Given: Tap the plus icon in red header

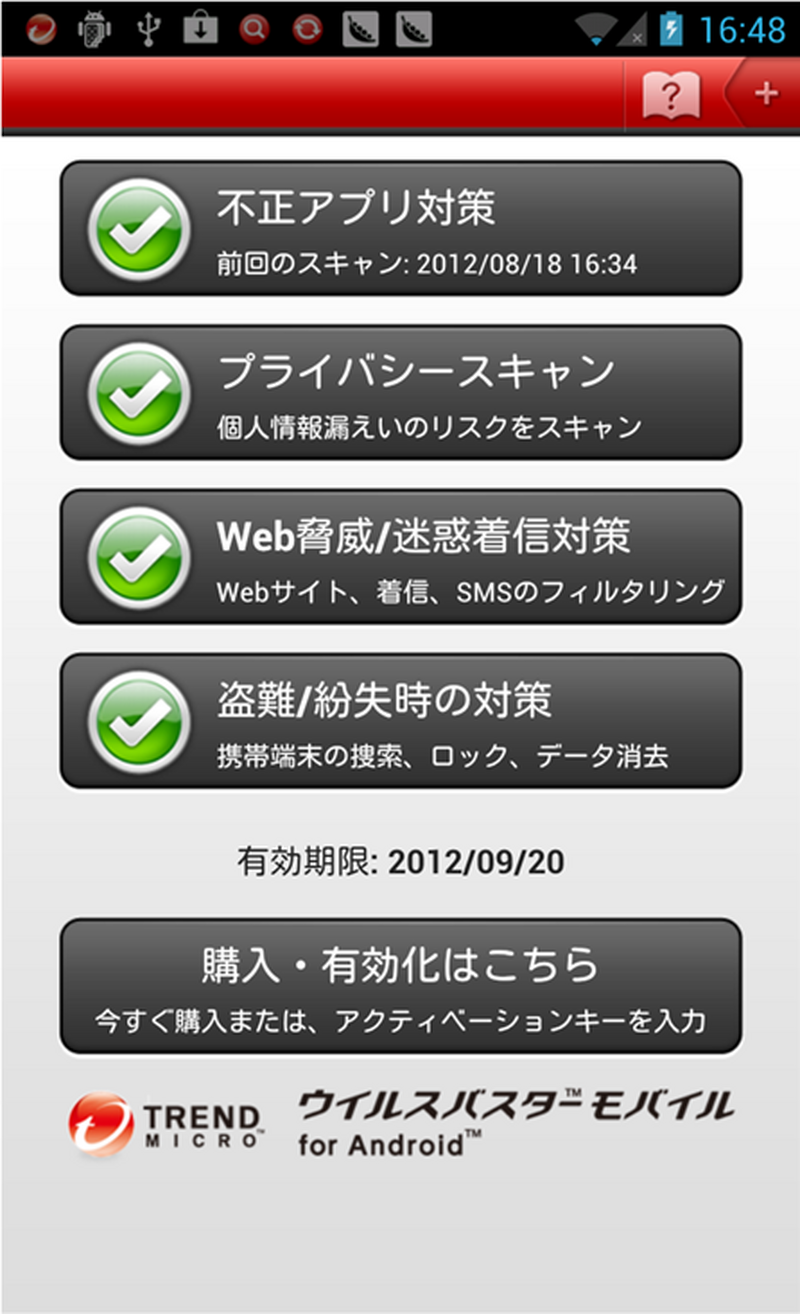Looking at the screenshot, I should pyautogui.click(x=765, y=93).
